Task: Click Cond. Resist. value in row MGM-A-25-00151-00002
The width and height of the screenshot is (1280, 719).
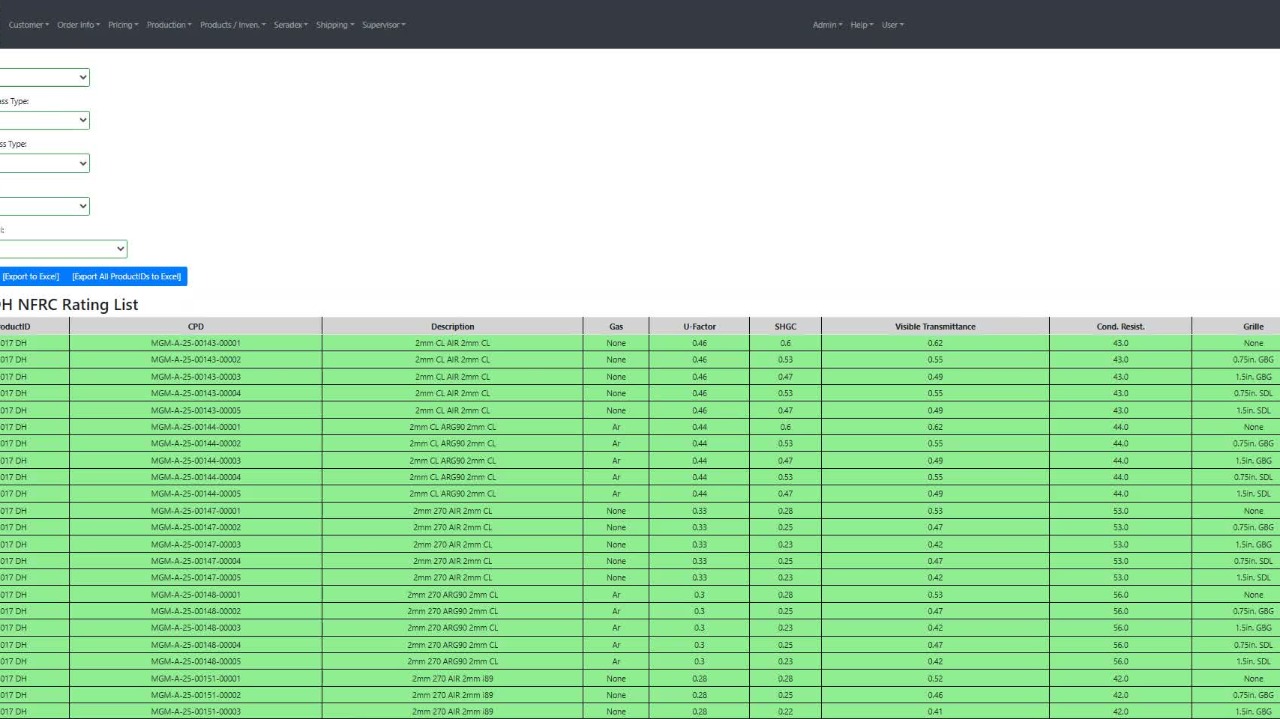Action: click(x=1120, y=695)
